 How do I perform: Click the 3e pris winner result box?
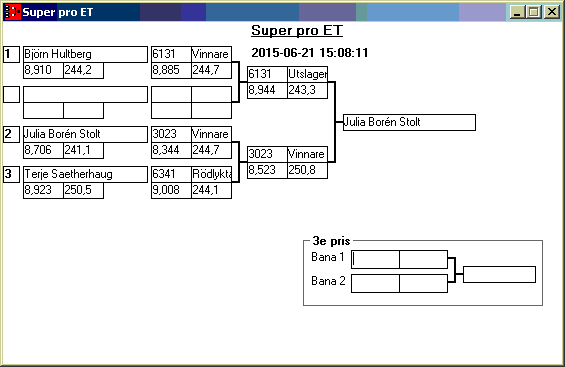499,274
